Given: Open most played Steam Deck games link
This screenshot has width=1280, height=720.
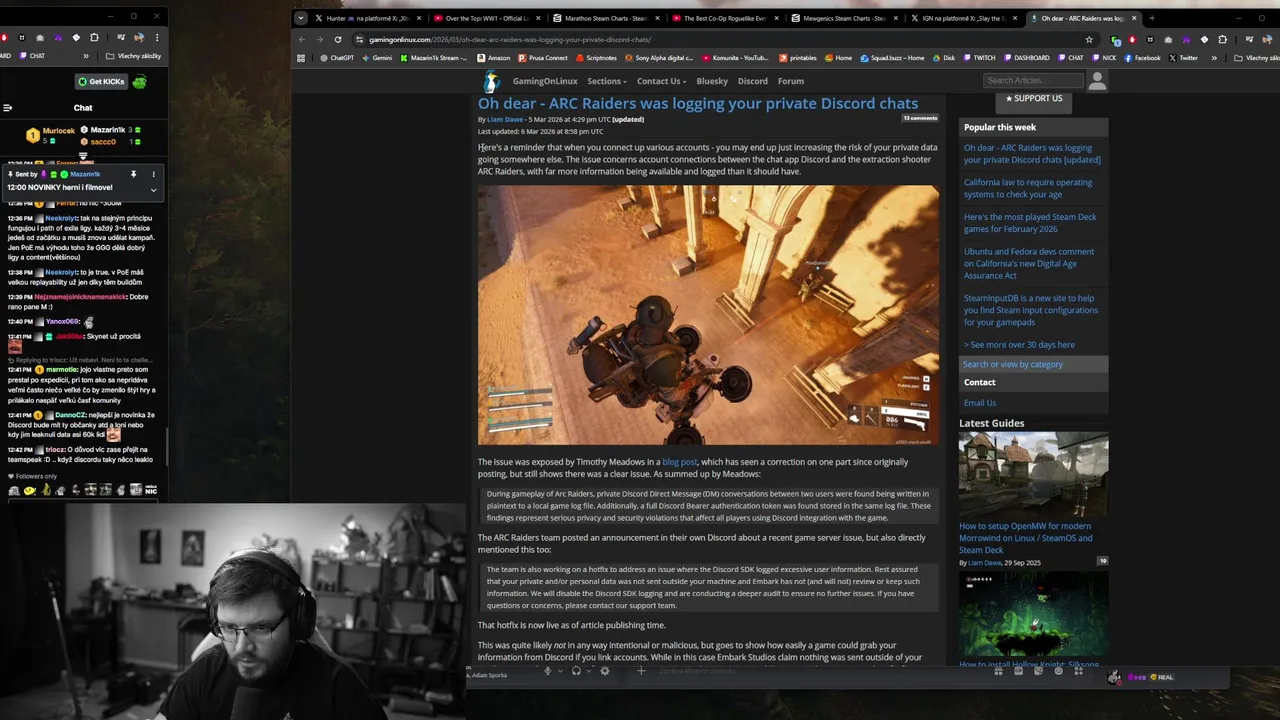Looking at the screenshot, I should [1030, 222].
